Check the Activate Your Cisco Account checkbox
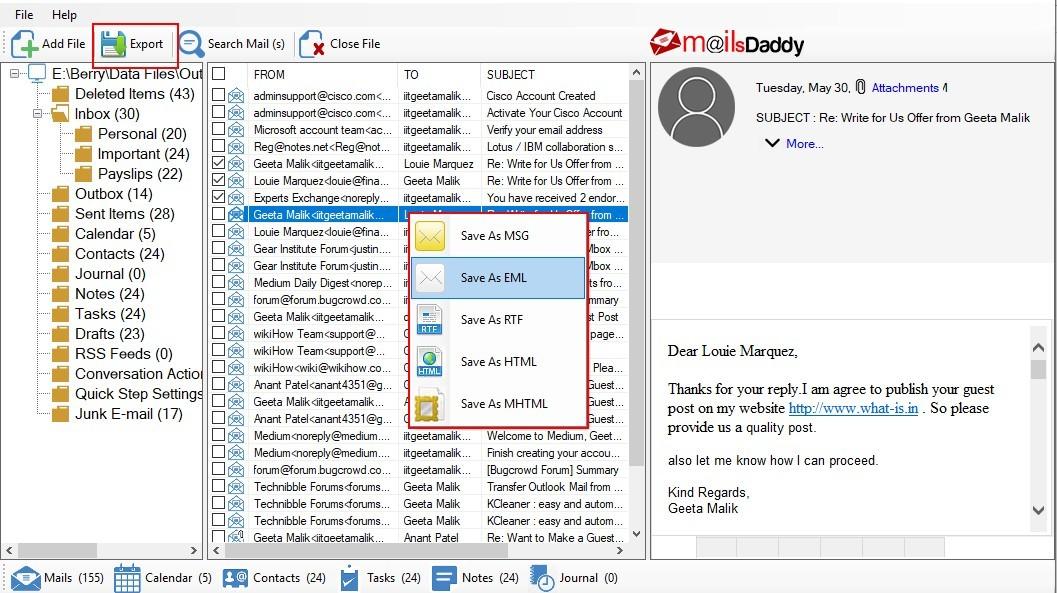Image resolution: width=1057 pixels, height=593 pixels. [218, 111]
